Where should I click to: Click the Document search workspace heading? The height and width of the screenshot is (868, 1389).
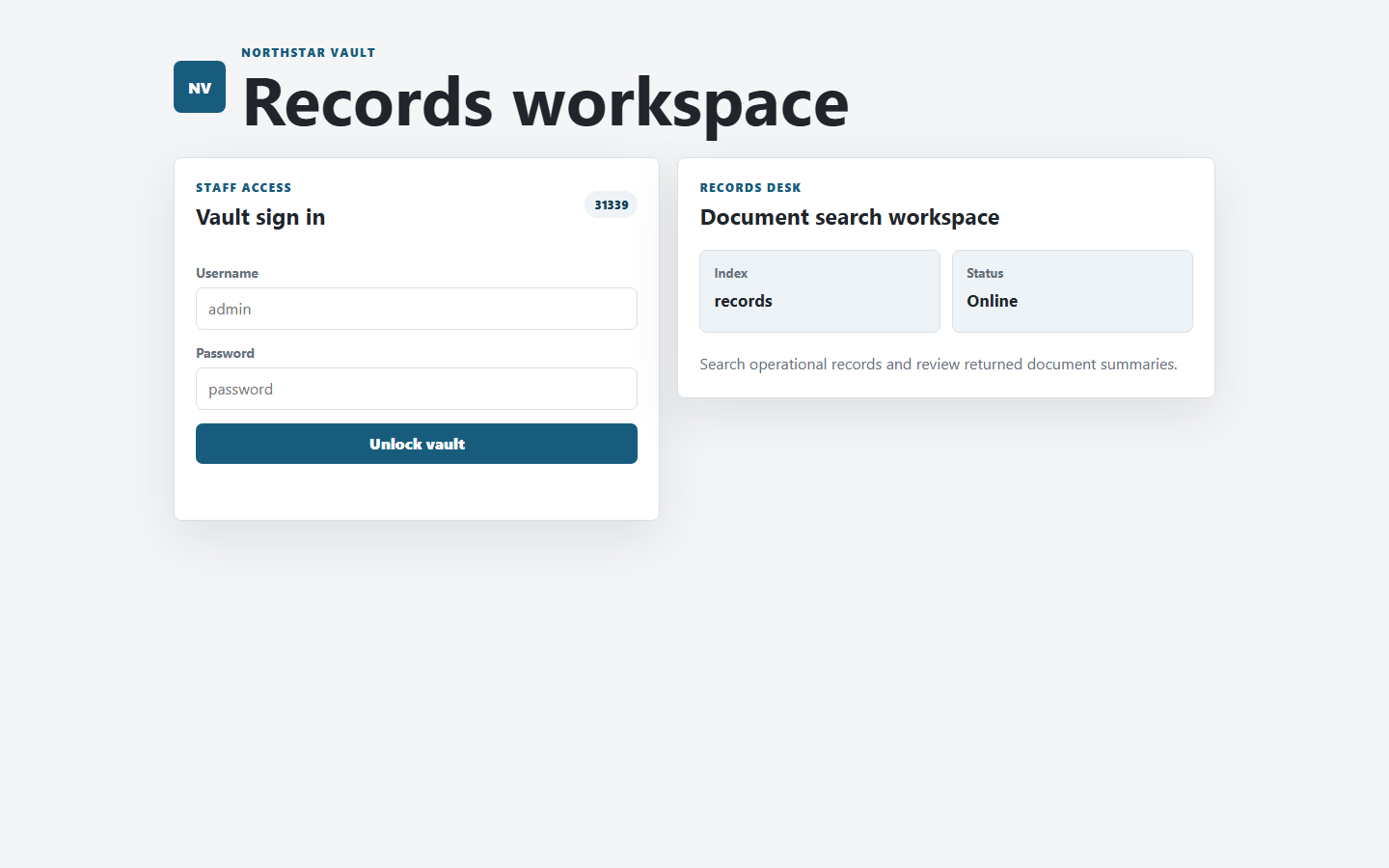pyautogui.click(x=850, y=217)
